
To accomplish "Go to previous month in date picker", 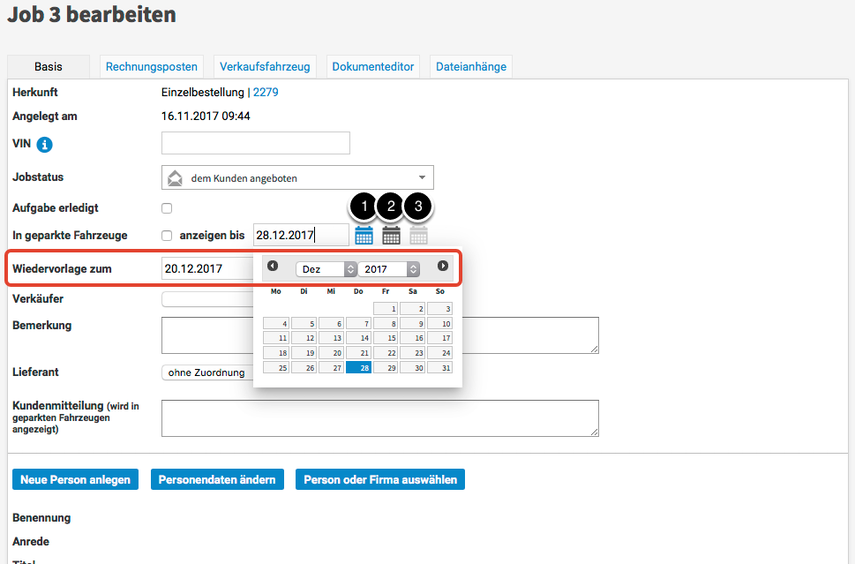I will click(273, 266).
